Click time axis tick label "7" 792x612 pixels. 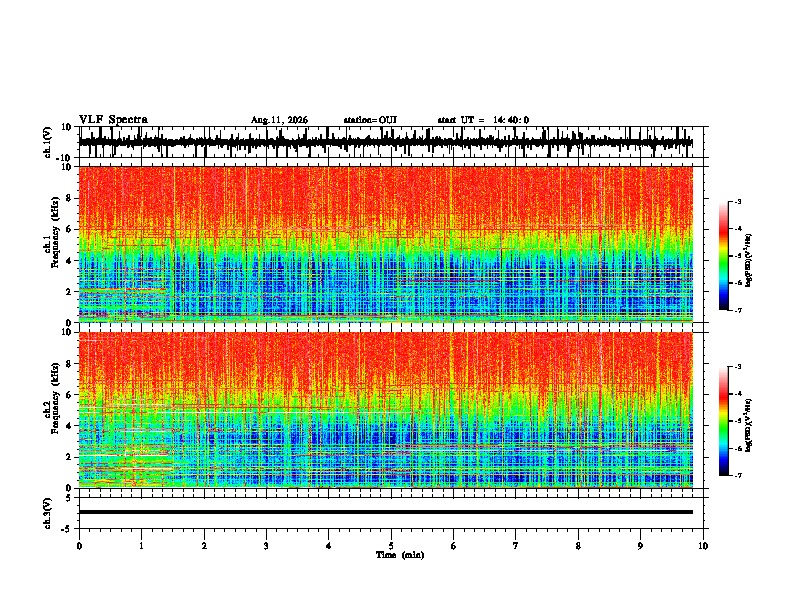pos(516,546)
